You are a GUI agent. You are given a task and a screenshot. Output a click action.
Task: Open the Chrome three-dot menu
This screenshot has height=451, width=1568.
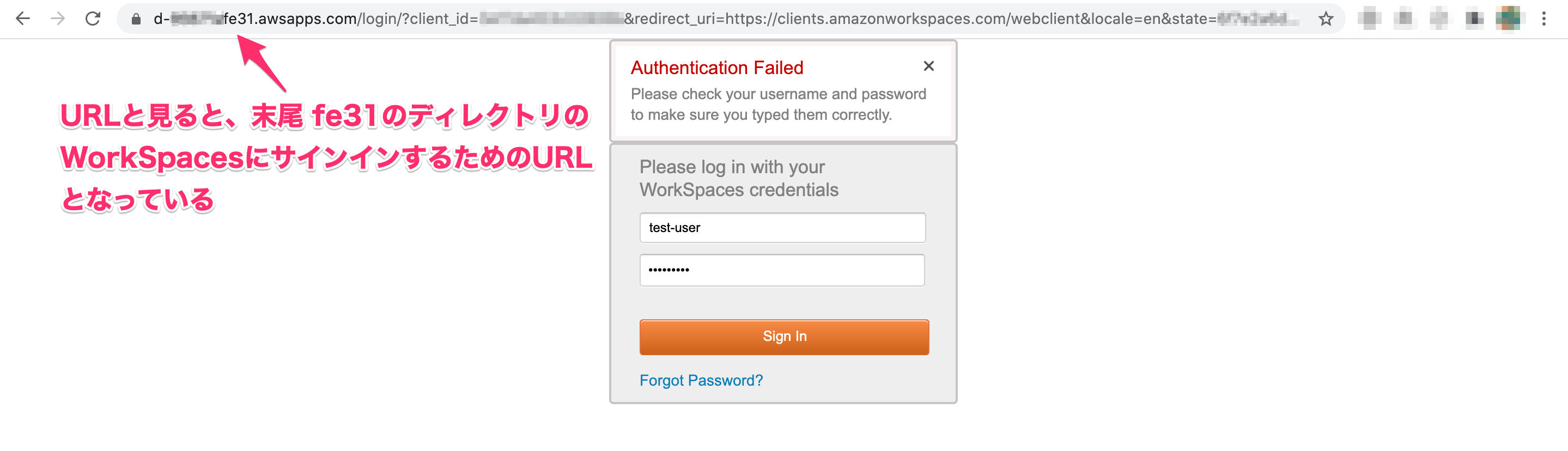tap(1543, 19)
